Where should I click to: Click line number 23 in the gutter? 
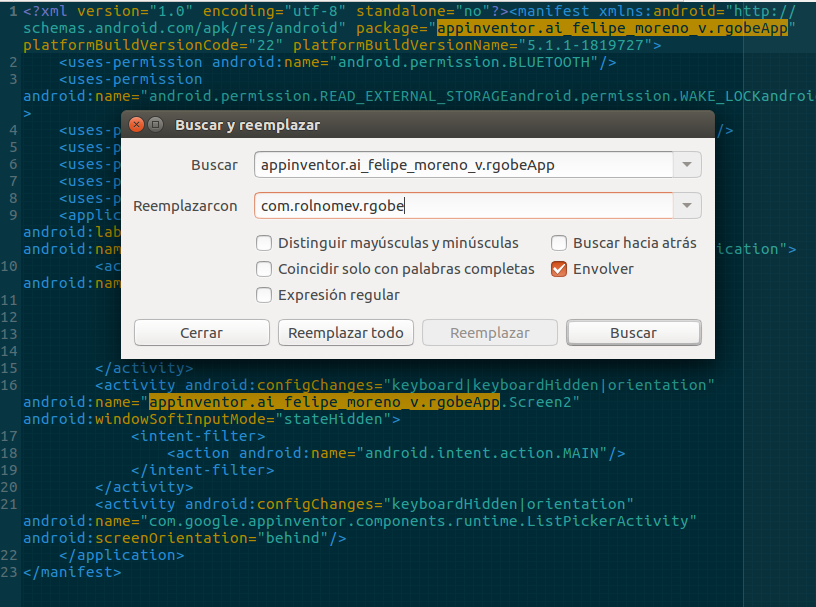click(x=9, y=572)
